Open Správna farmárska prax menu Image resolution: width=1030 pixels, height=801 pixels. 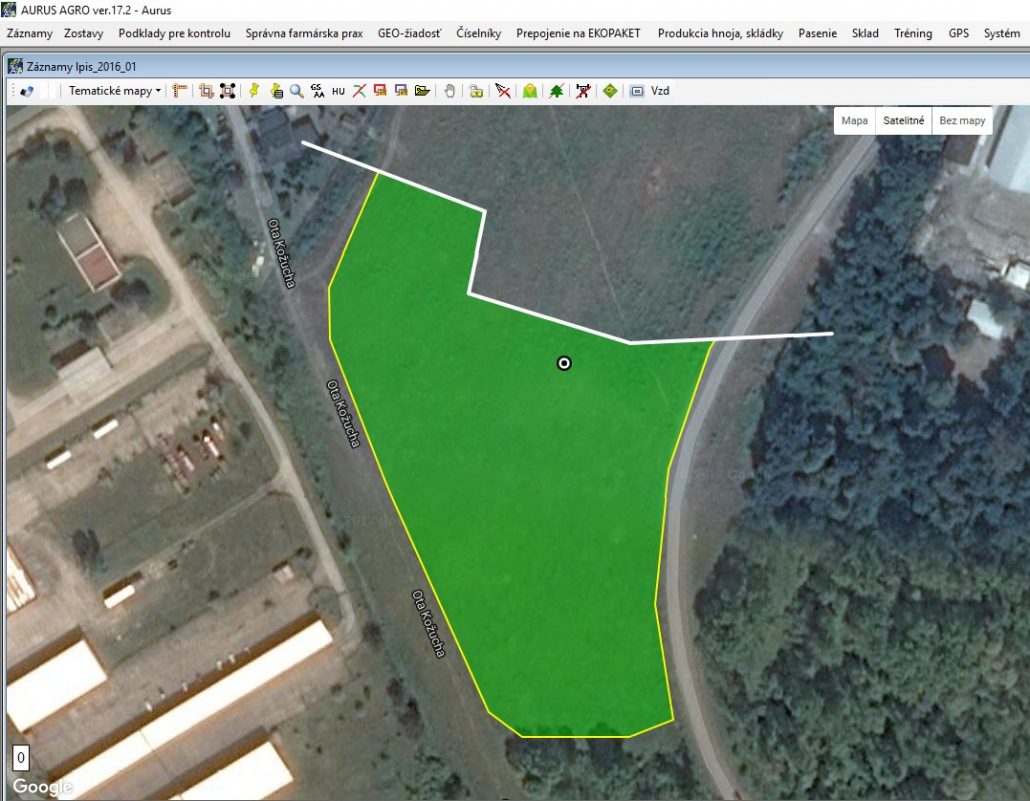[x=304, y=34]
